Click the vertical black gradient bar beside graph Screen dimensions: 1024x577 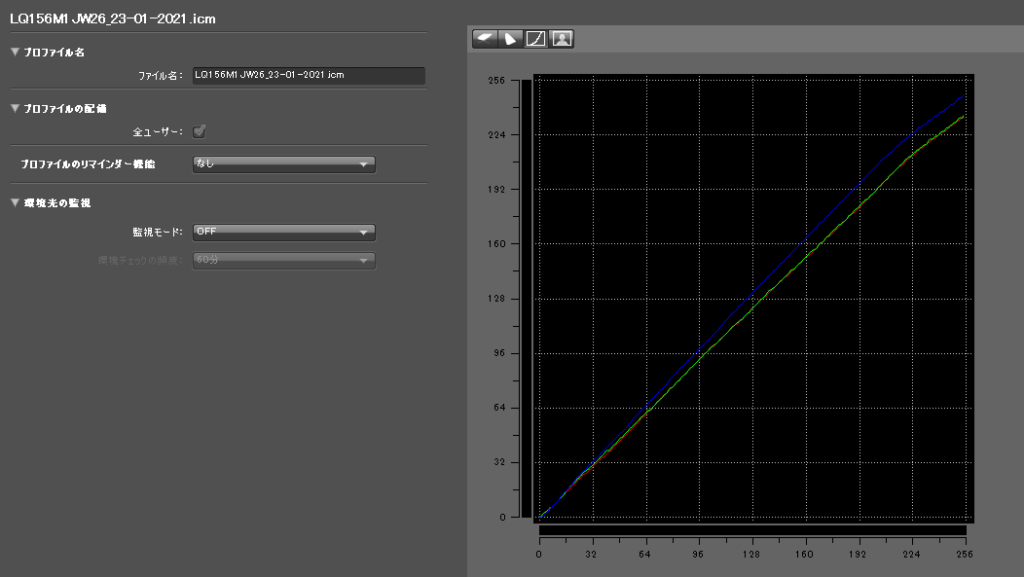click(x=526, y=299)
